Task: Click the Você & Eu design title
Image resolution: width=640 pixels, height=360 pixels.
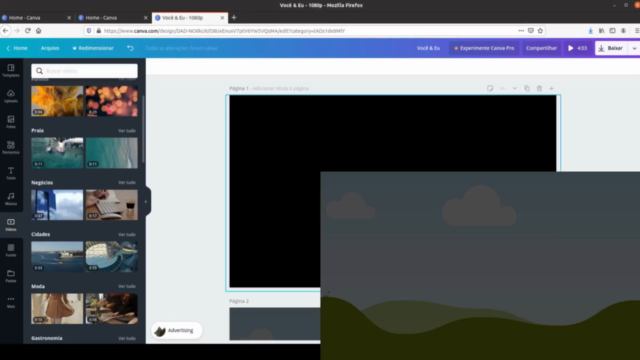Action: click(428, 48)
